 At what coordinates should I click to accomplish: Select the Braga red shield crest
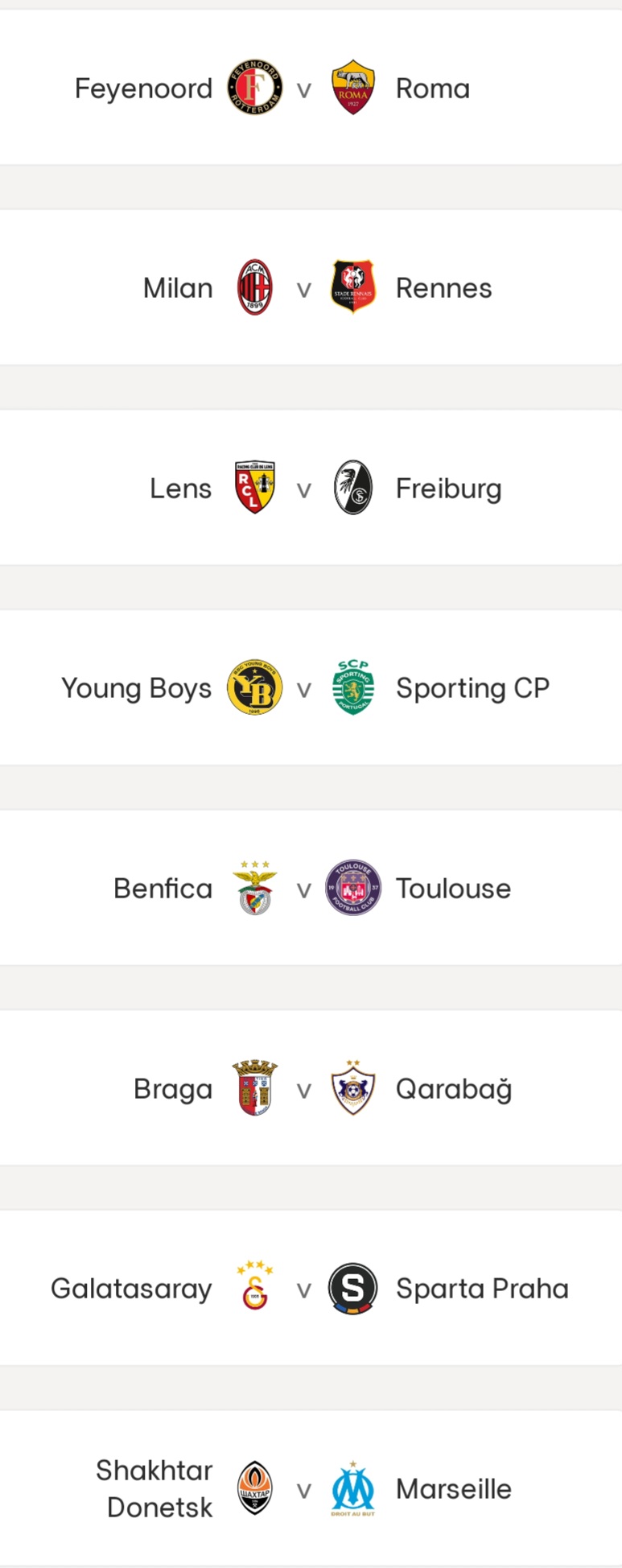254,1087
